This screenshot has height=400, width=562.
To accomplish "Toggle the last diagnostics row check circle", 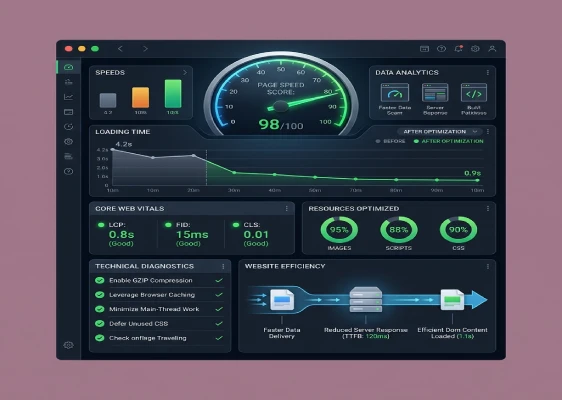I will (x=100, y=338).
